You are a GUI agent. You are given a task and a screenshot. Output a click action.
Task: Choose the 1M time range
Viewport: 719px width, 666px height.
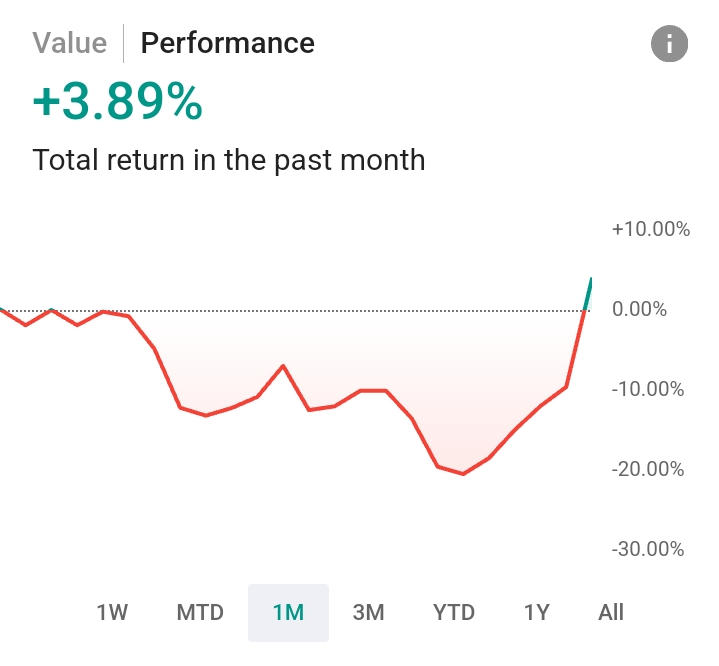(x=288, y=612)
